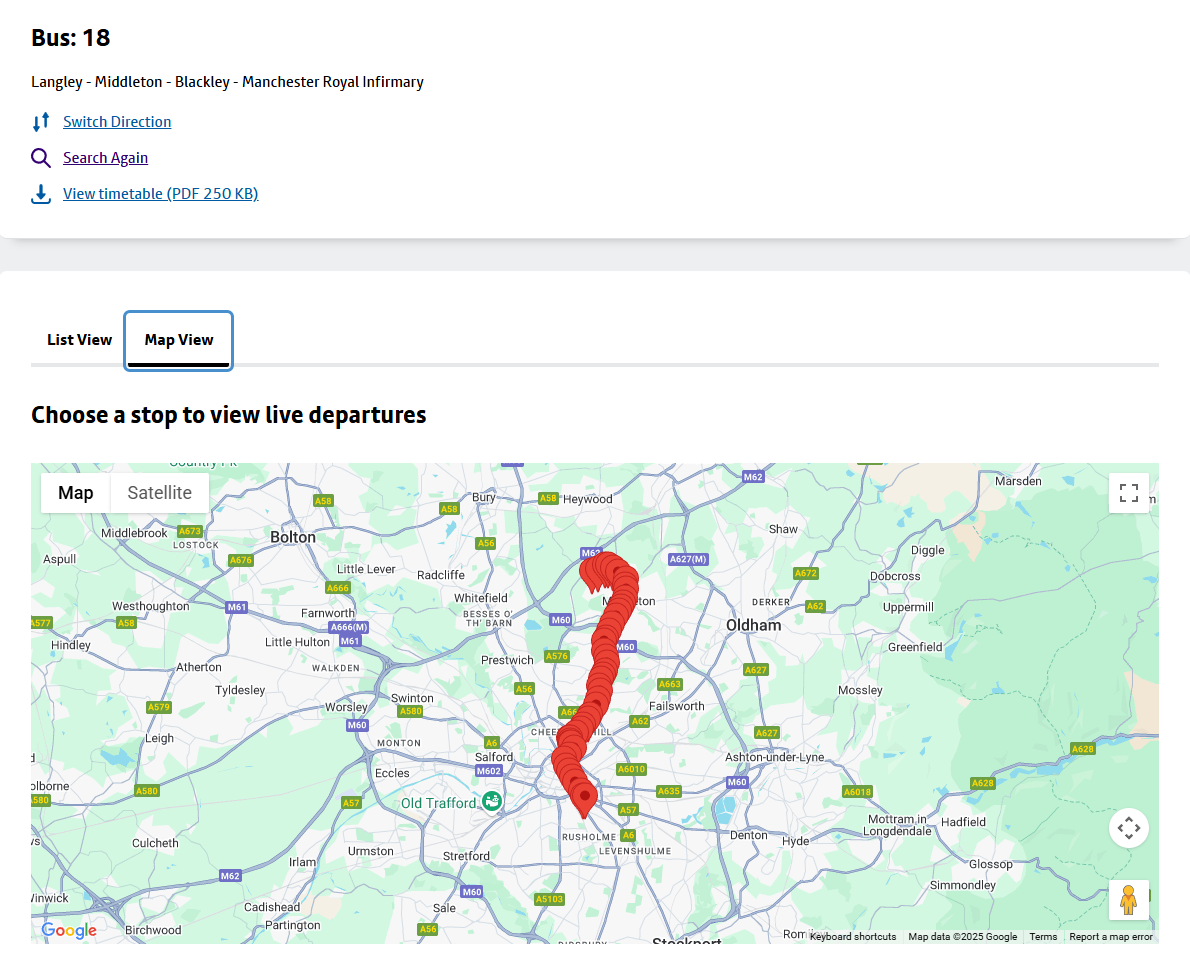
Task: Click the Old Trafford map label
Action: pyautogui.click(x=439, y=803)
